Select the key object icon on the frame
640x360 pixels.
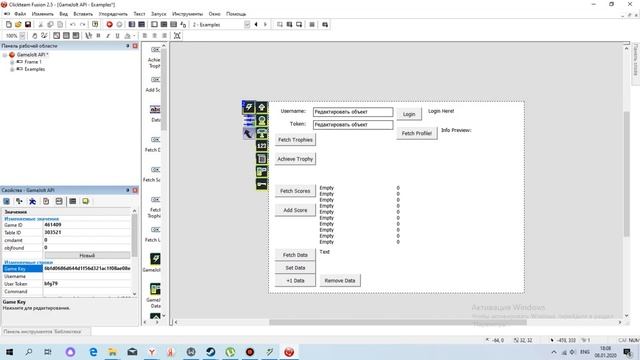point(262,184)
